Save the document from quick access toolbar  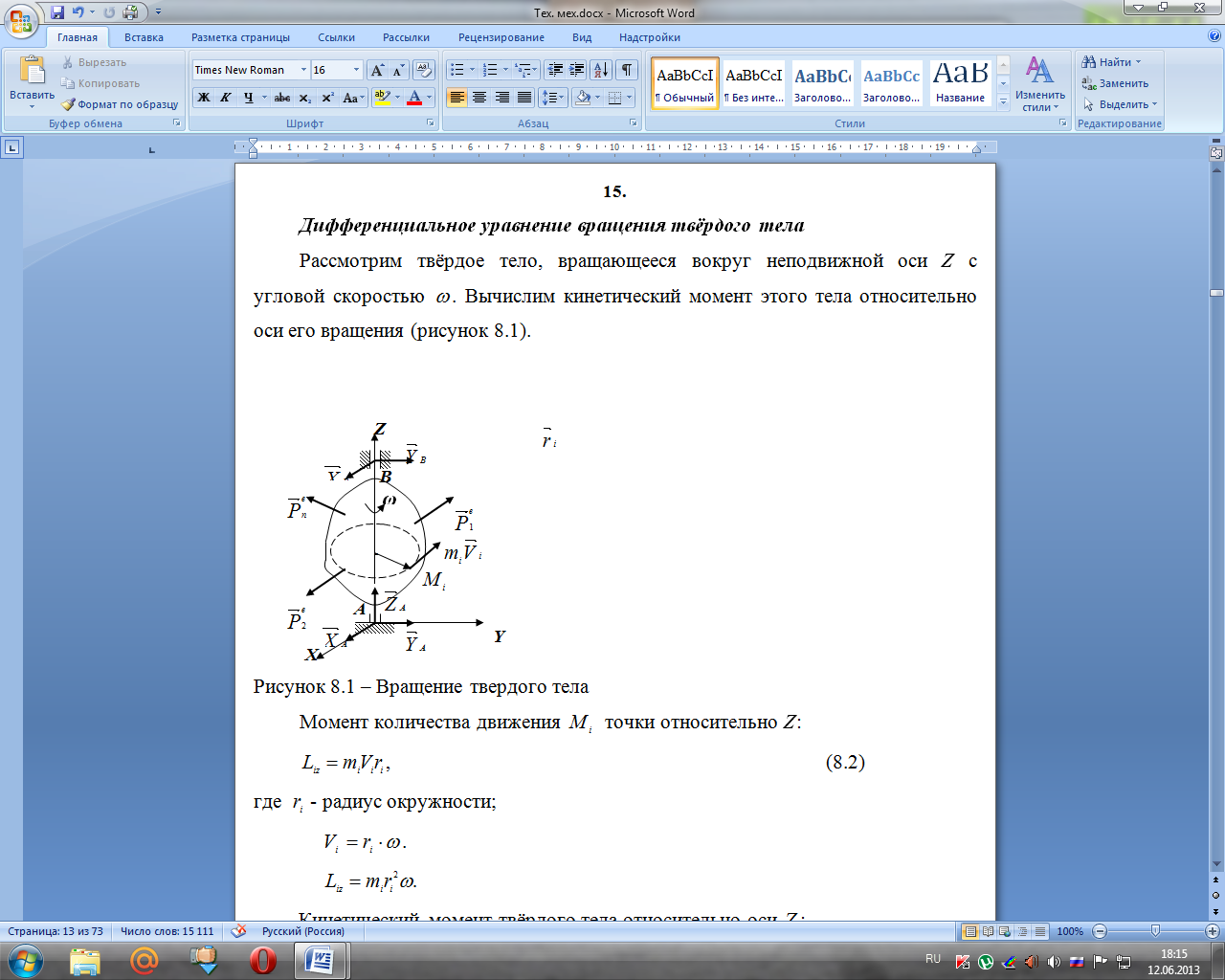click(57, 12)
